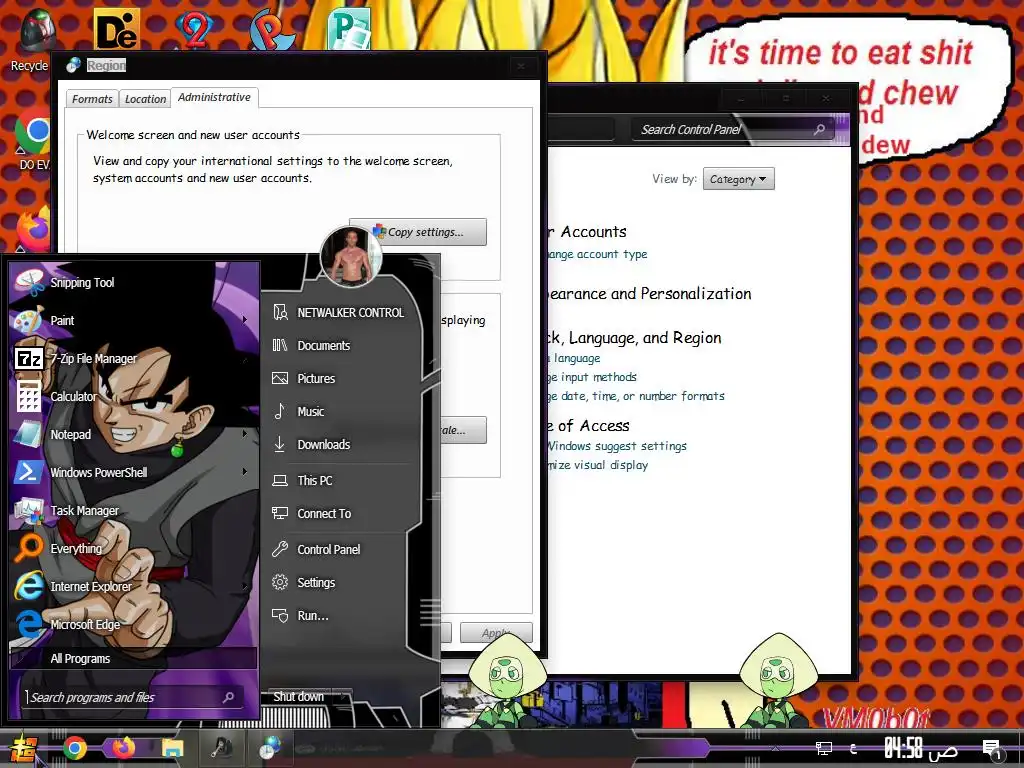Launch Microsoft Edge from Start menu
1024x768 pixels.
click(x=134, y=624)
